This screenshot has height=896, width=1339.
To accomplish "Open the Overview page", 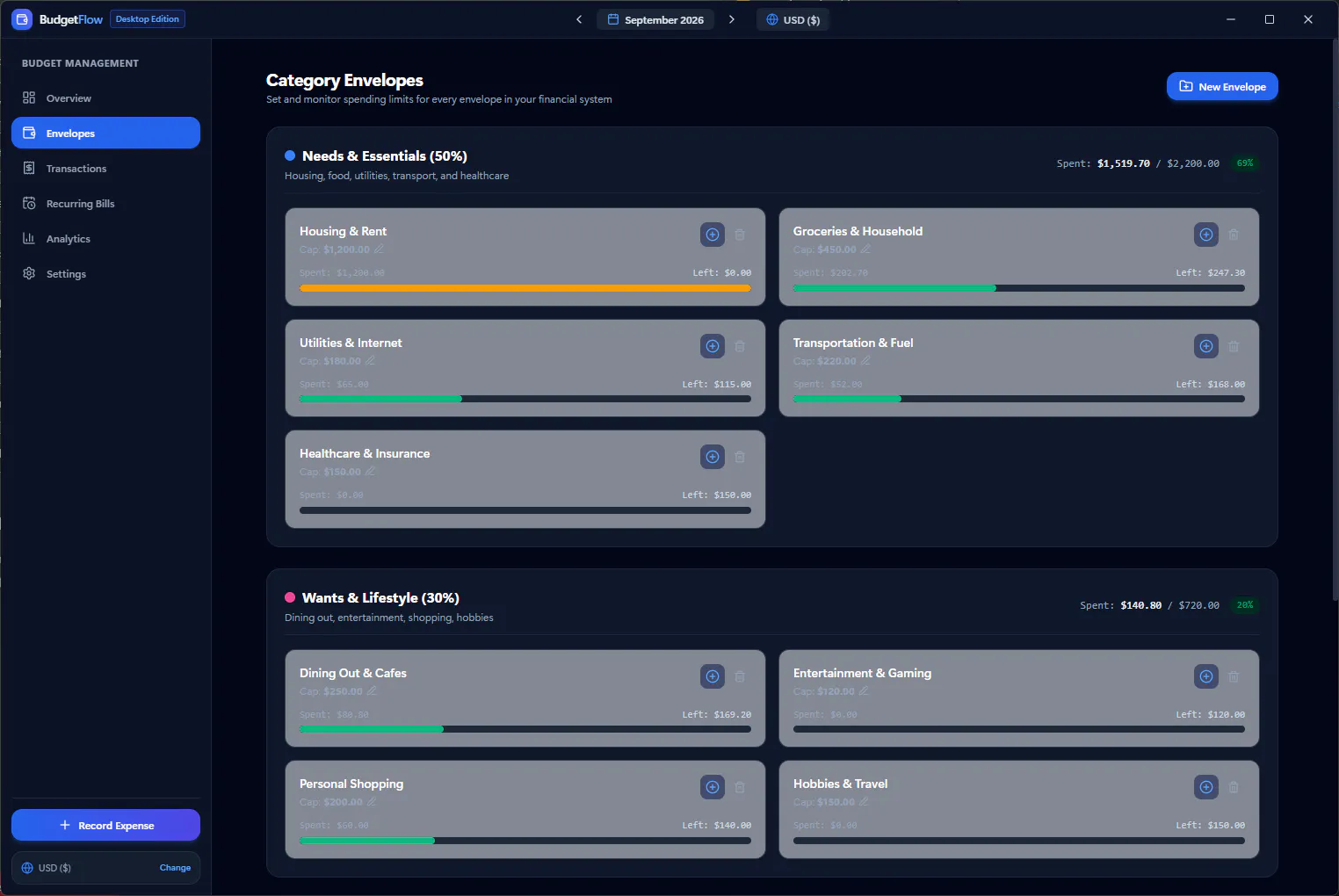I will (x=105, y=98).
